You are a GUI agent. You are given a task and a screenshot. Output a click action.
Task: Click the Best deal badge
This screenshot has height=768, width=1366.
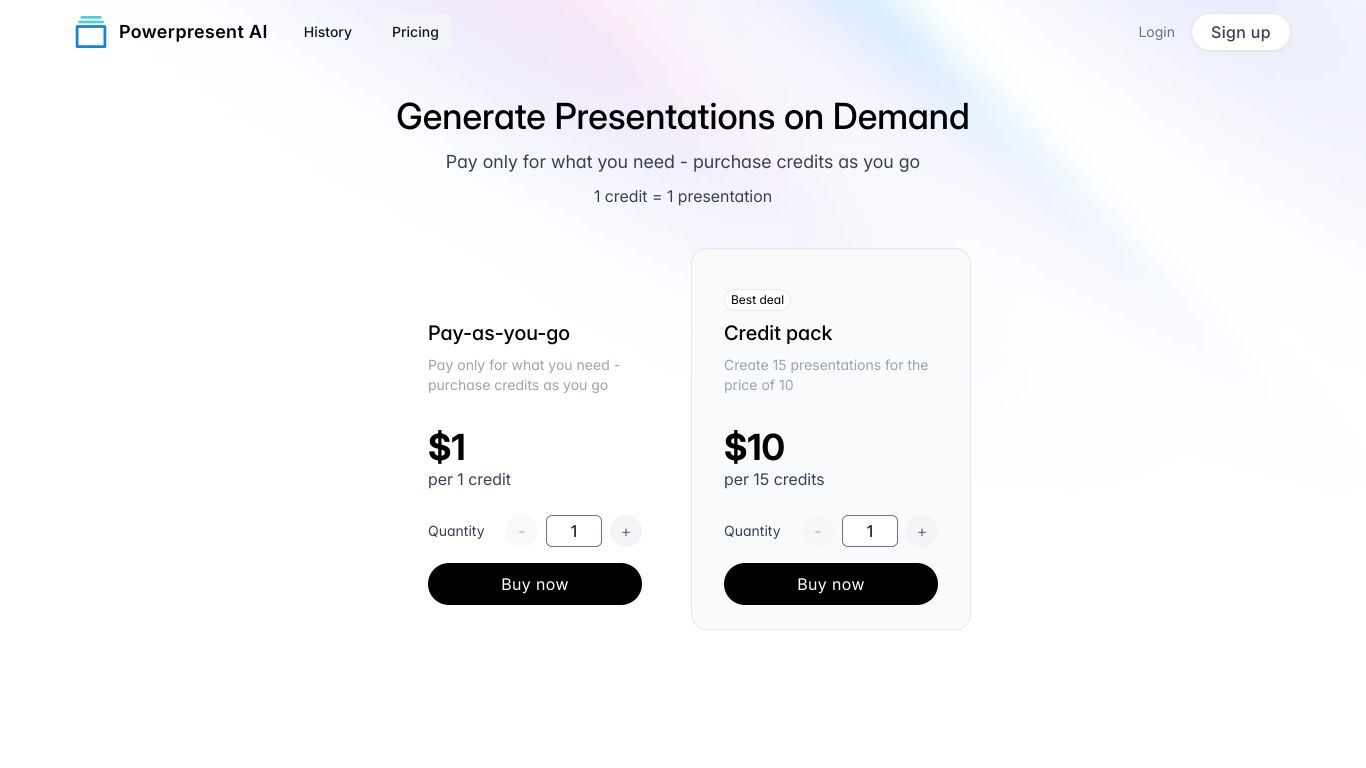[x=757, y=300]
